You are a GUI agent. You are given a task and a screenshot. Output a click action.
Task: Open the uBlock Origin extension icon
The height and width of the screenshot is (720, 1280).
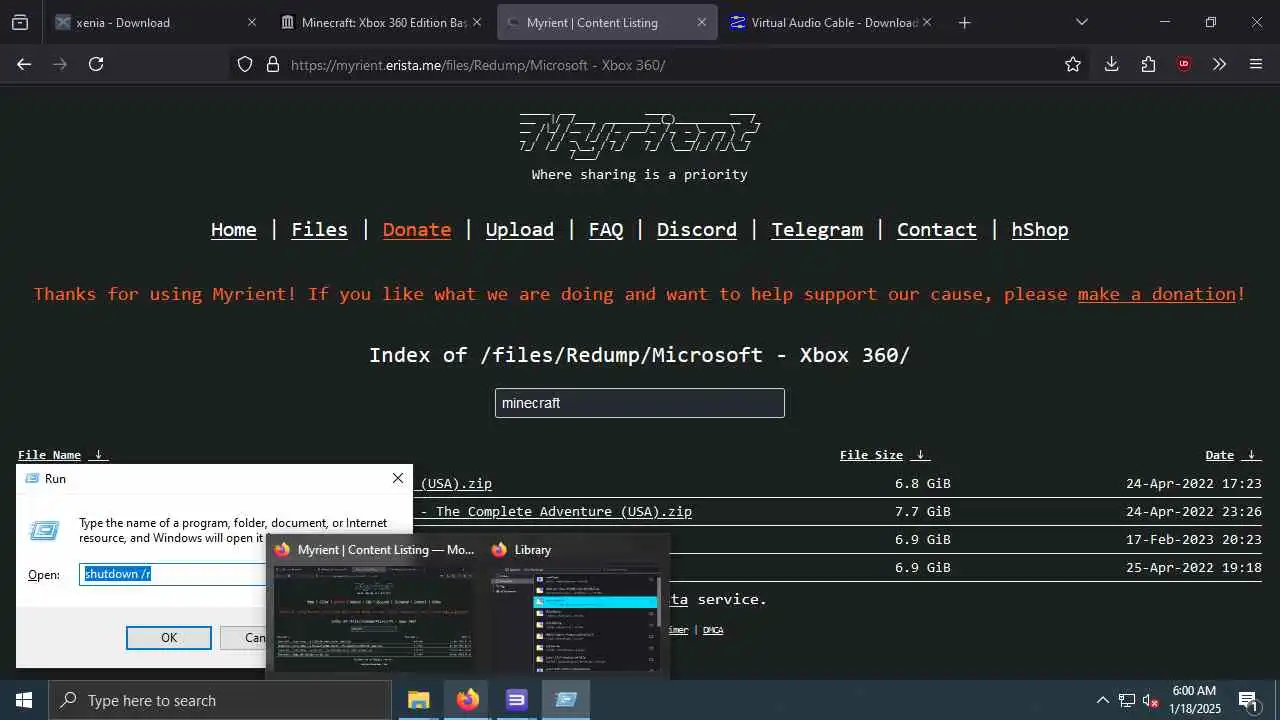pos(1184,64)
